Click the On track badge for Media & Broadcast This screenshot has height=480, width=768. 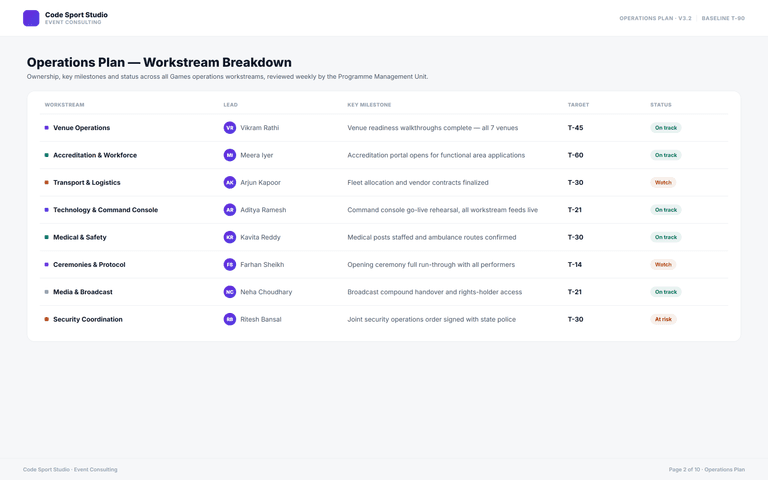pos(666,292)
